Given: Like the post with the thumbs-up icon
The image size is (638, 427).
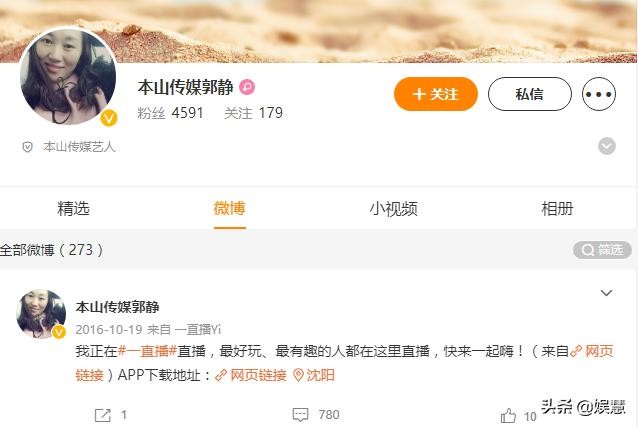Looking at the screenshot, I should [508, 416].
